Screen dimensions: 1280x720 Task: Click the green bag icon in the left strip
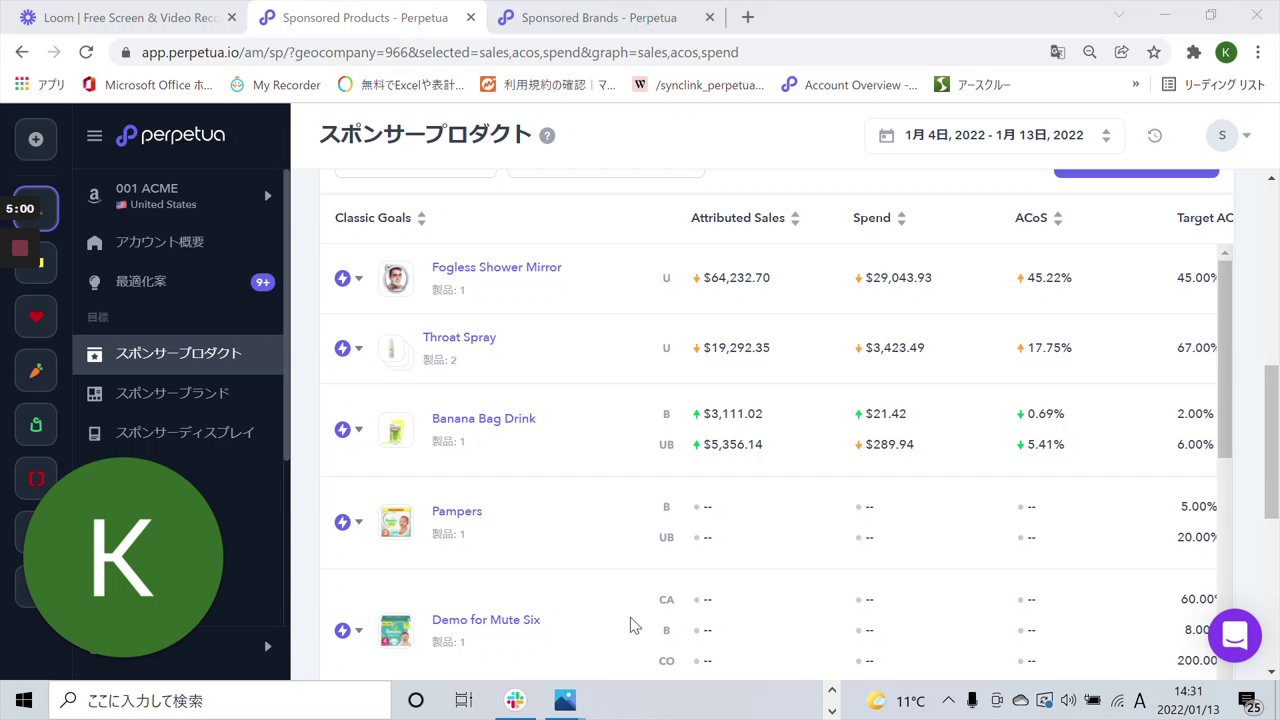point(36,425)
